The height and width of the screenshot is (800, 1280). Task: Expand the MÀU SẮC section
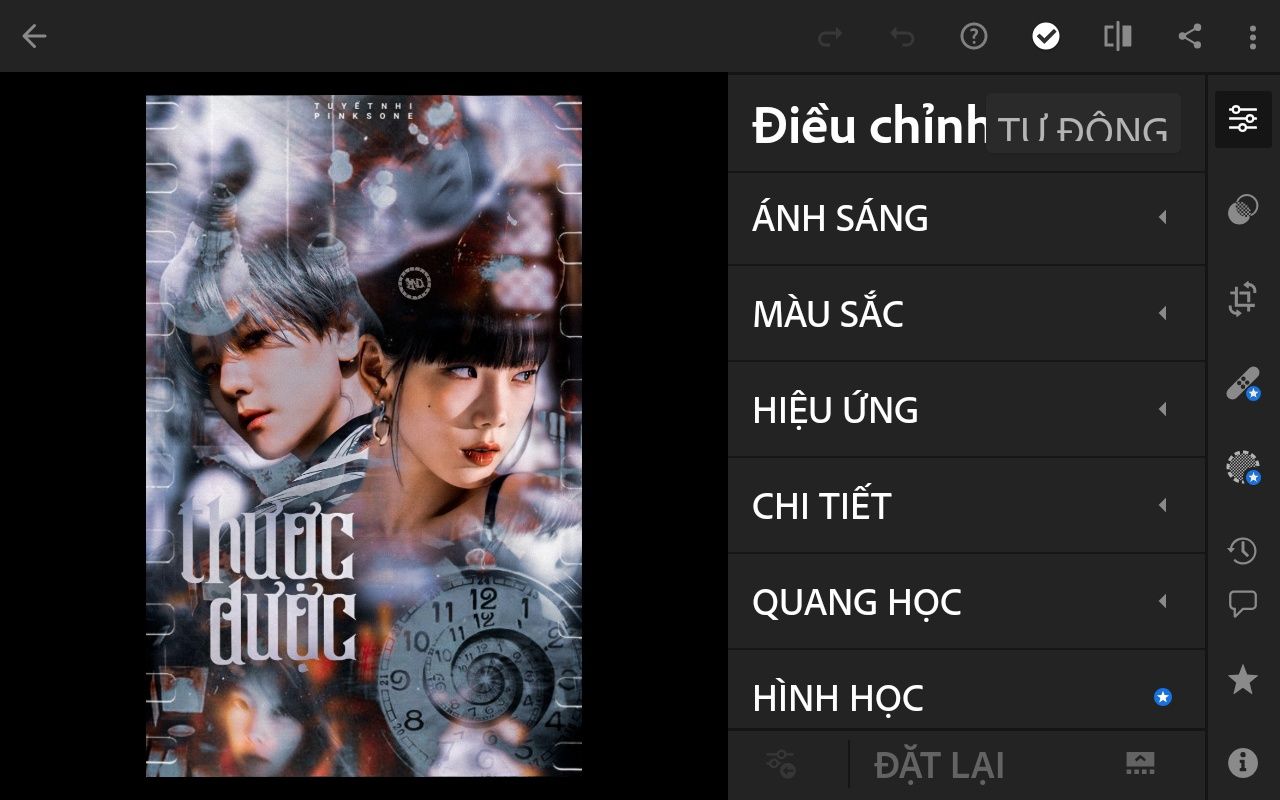[x=966, y=314]
